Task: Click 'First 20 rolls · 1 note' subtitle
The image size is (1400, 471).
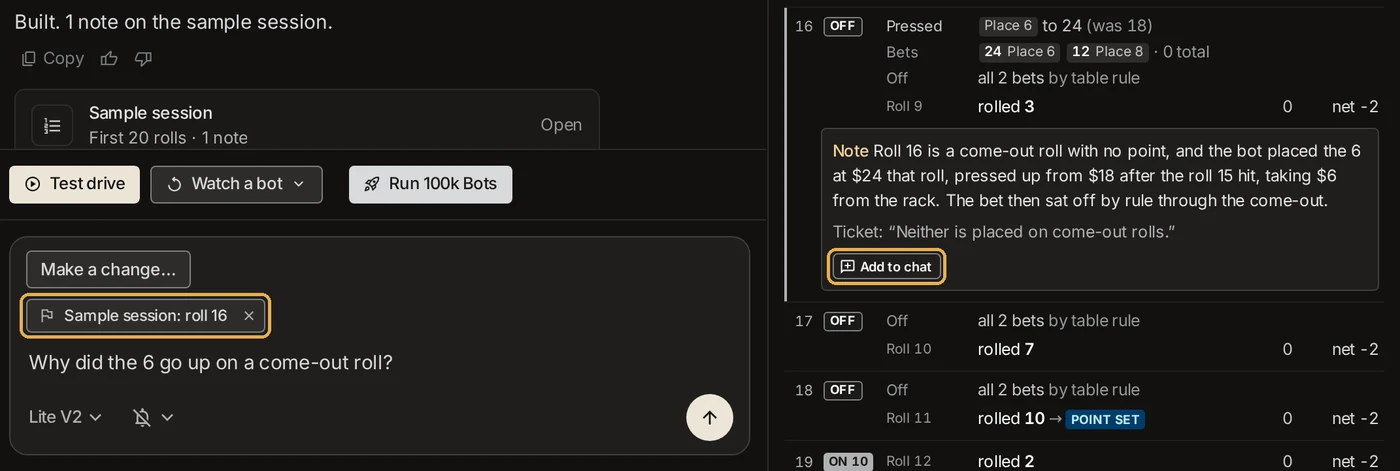Action: point(168,138)
